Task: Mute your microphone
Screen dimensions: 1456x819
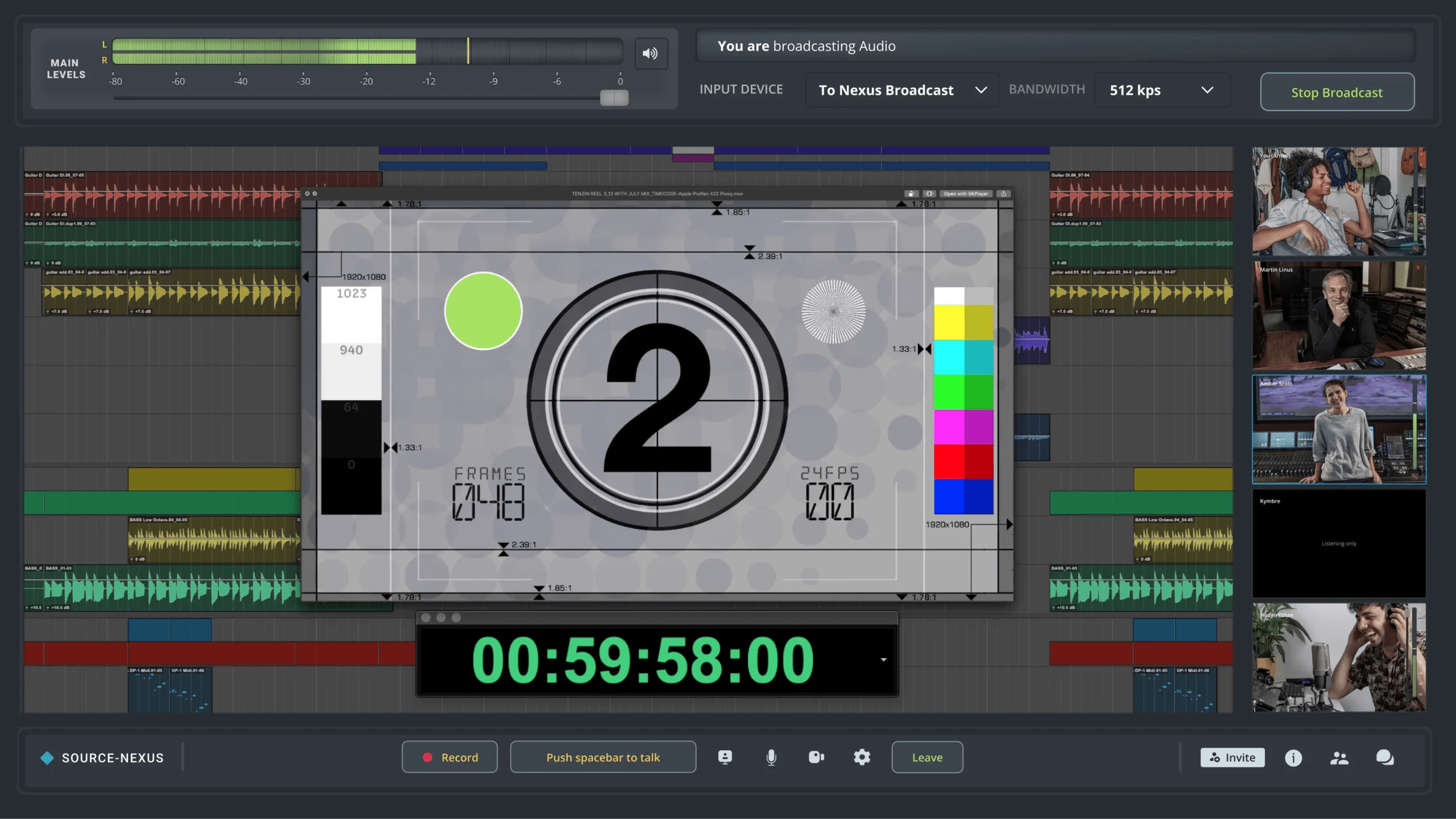Action: [x=771, y=757]
